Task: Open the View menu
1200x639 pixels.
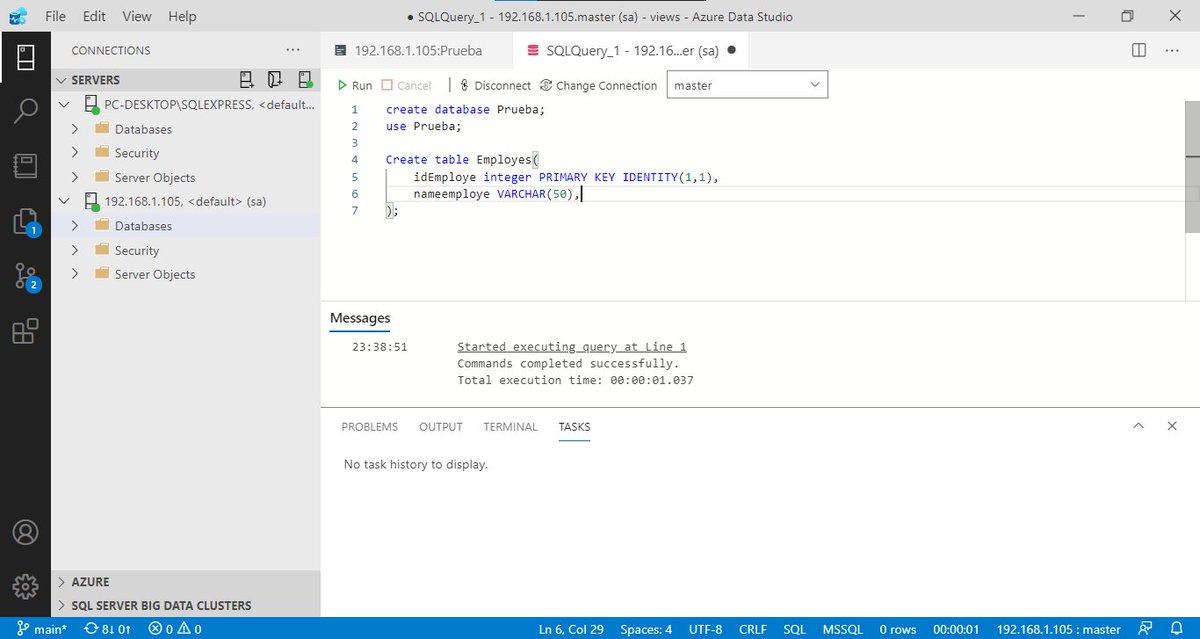Action: pos(137,16)
